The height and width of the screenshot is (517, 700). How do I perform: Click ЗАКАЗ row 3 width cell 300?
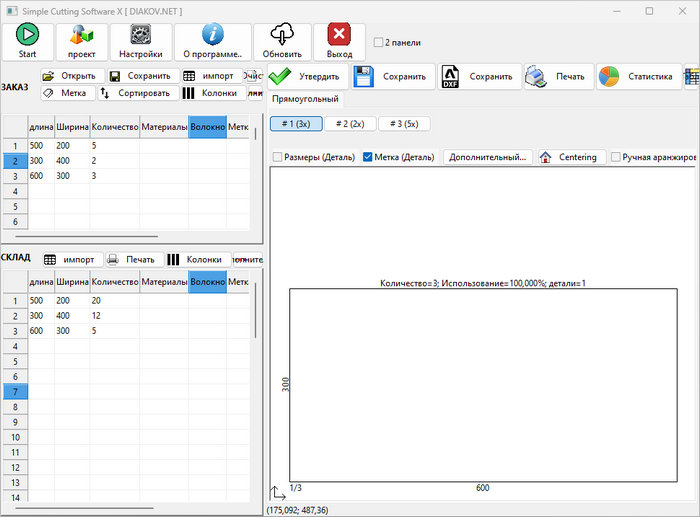tap(72, 176)
